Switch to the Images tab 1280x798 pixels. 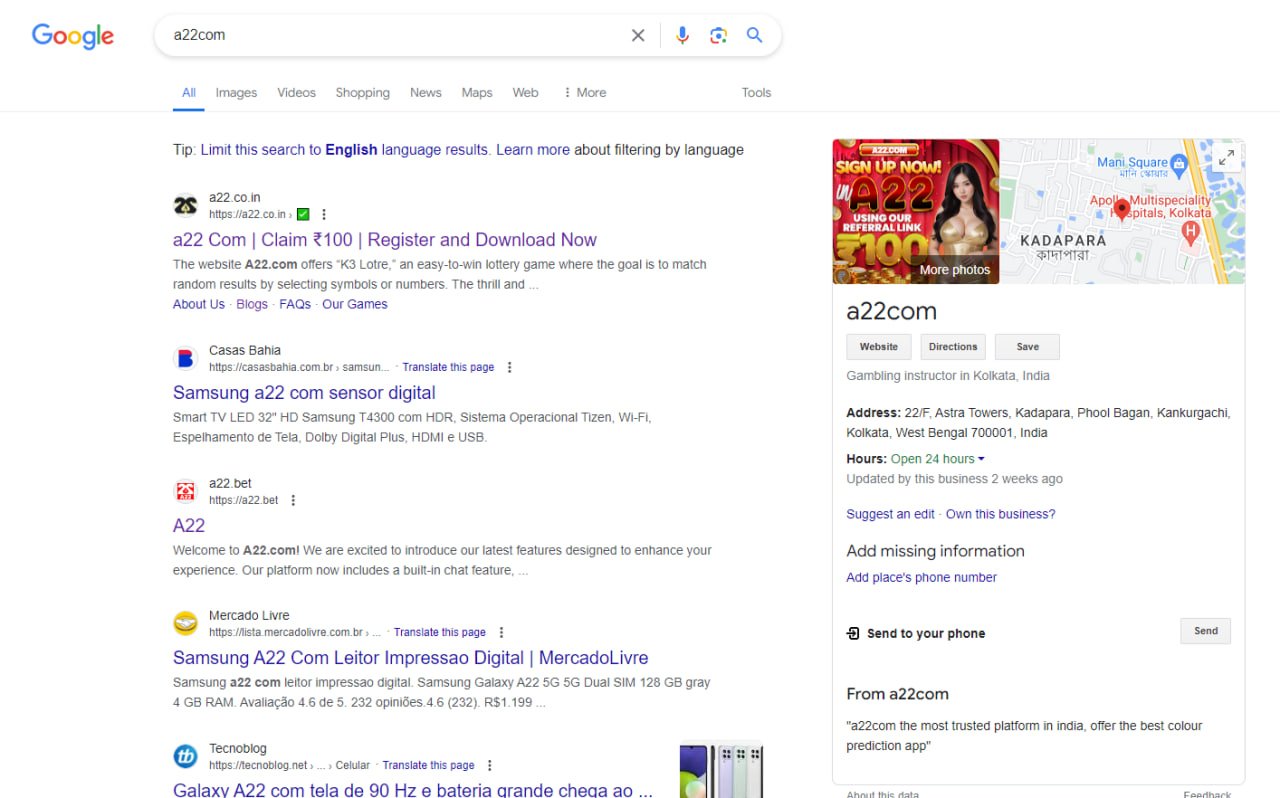(x=236, y=92)
